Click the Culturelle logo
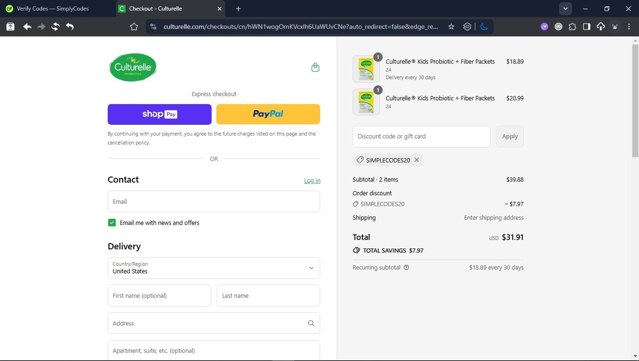 tap(133, 67)
